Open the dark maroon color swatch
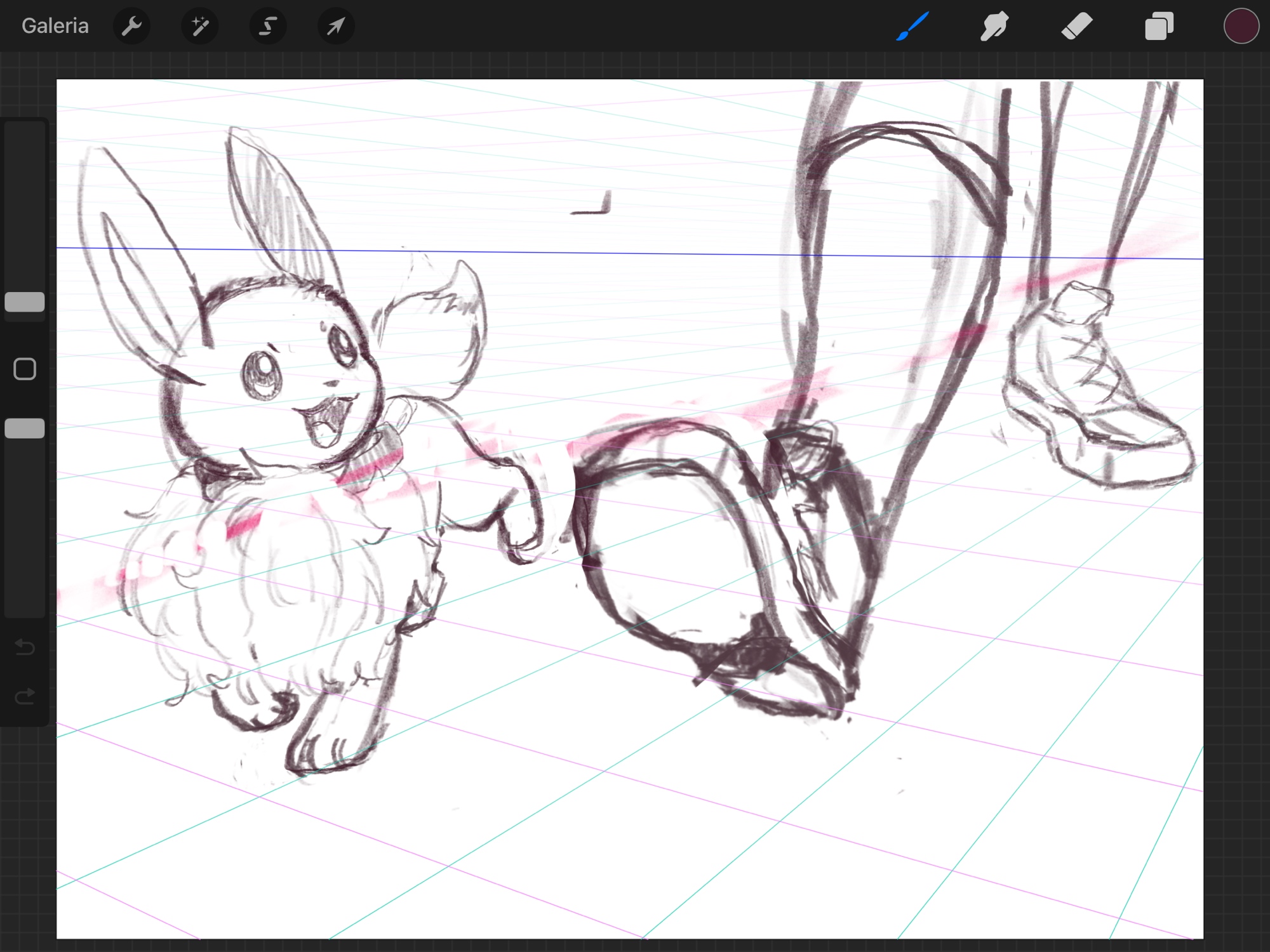Viewport: 1270px width, 952px height. (1241, 26)
